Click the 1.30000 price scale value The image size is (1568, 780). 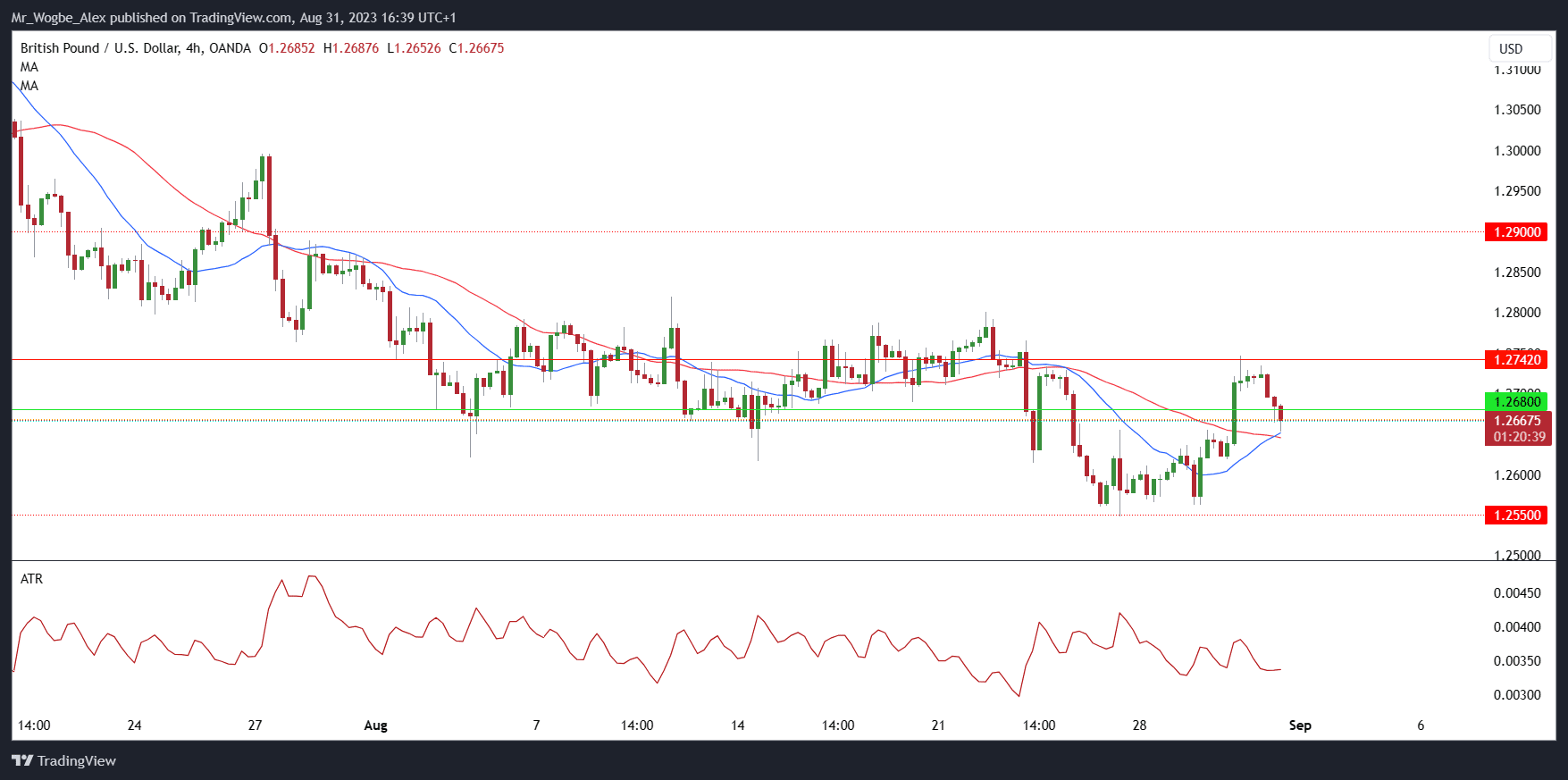tap(1517, 151)
